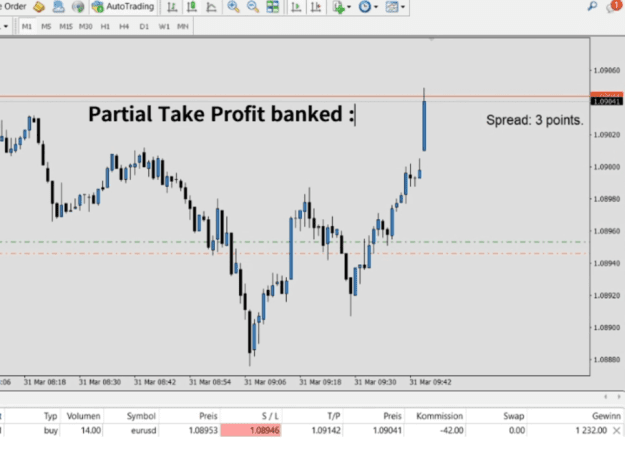Toggle the AutoTrading button
The image size is (625, 450).
click(123, 7)
